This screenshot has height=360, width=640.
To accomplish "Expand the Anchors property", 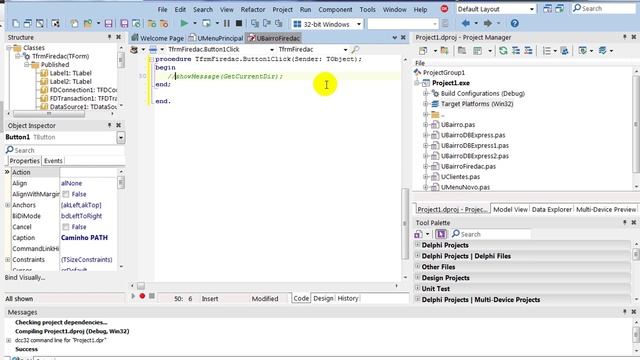I will (x=8, y=205).
